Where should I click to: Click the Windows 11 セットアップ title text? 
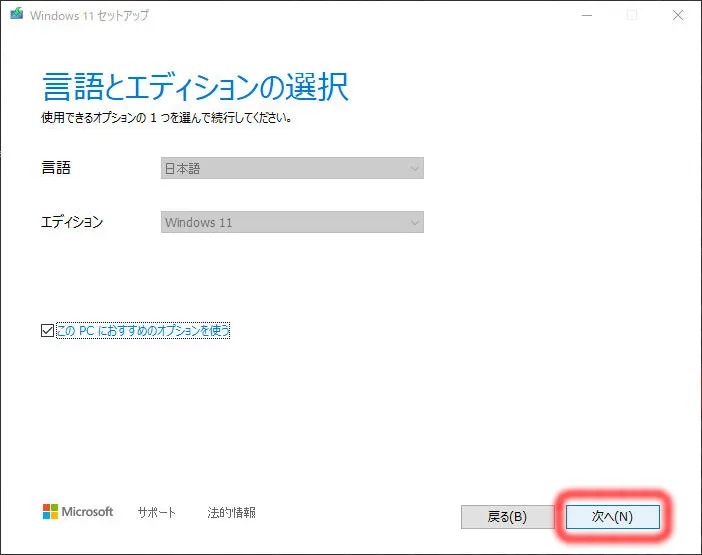tap(89, 15)
